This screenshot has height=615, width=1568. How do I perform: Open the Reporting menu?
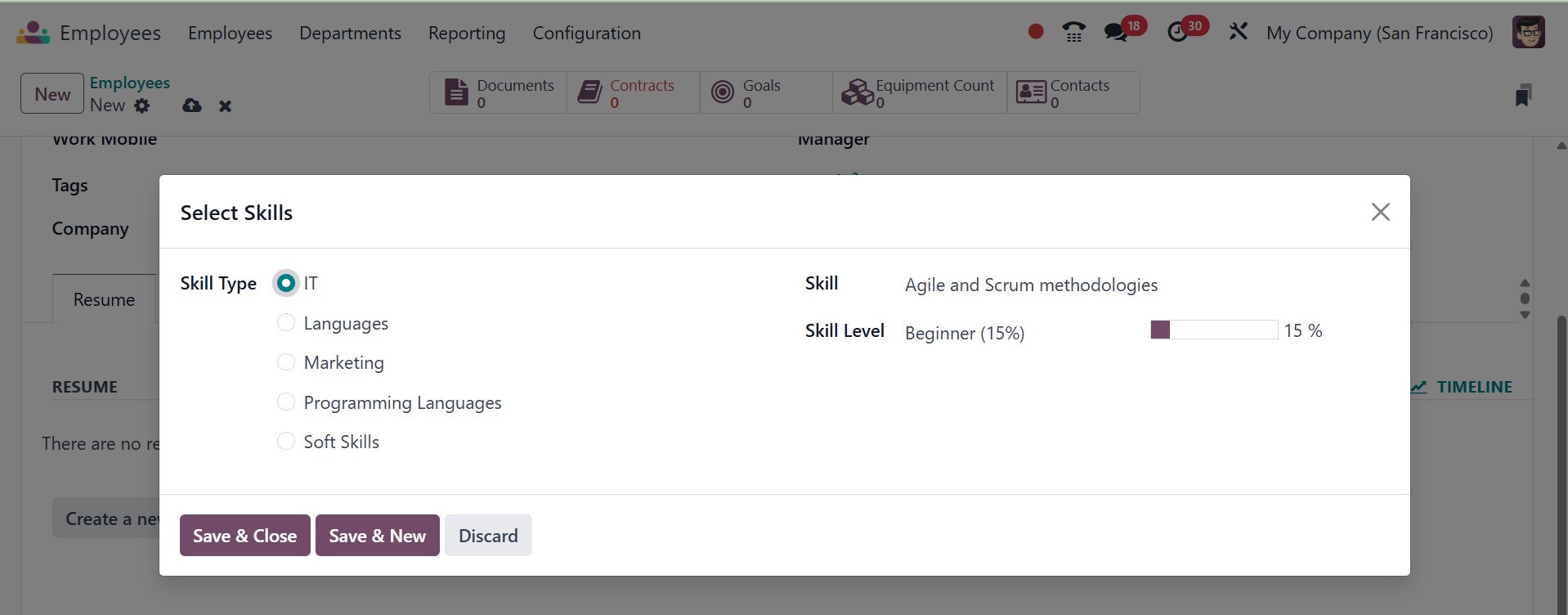coord(467,33)
